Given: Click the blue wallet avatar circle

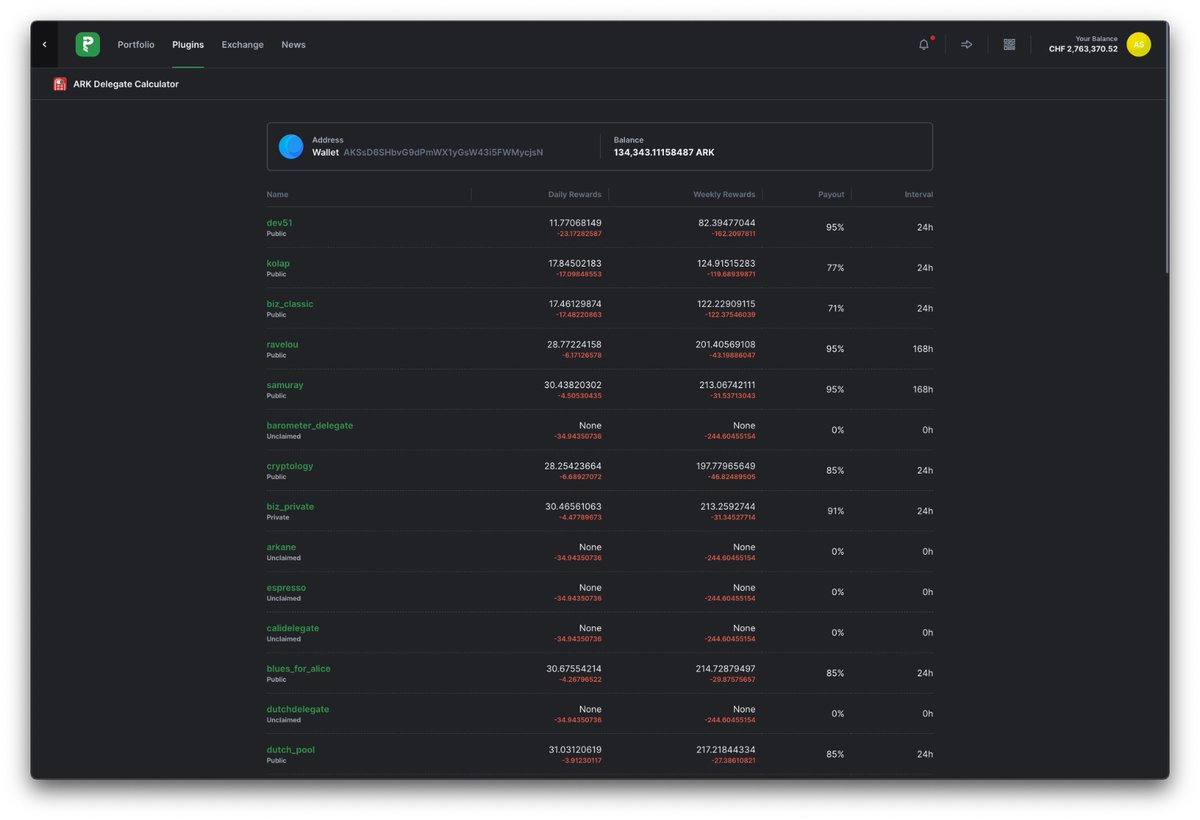Looking at the screenshot, I should click(x=291, y=147).
